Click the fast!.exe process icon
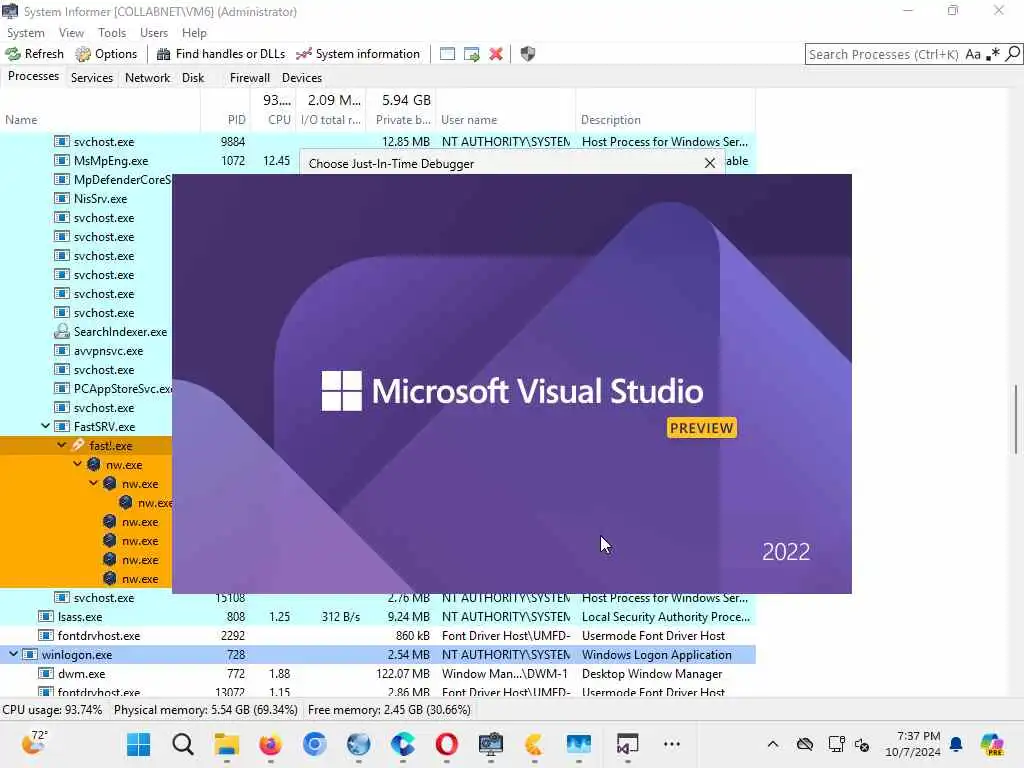 78,445
